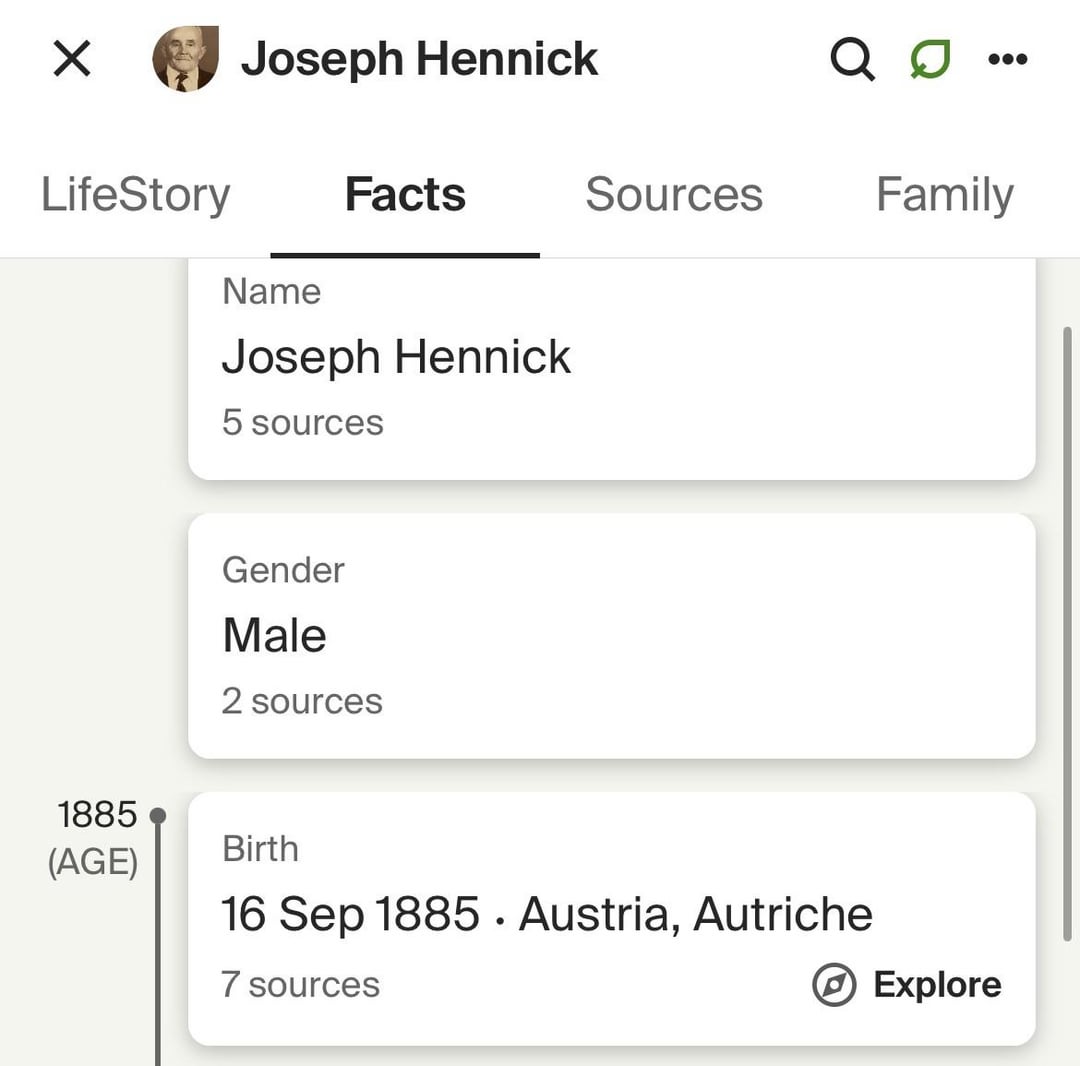1080x1066 pixels.
Task: Tap the green Ancestry leaf hints icon
Action: pos(931,59)
